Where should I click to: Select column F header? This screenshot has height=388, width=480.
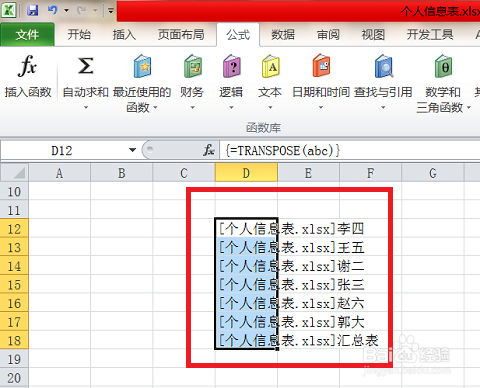[x=371, y=173]
